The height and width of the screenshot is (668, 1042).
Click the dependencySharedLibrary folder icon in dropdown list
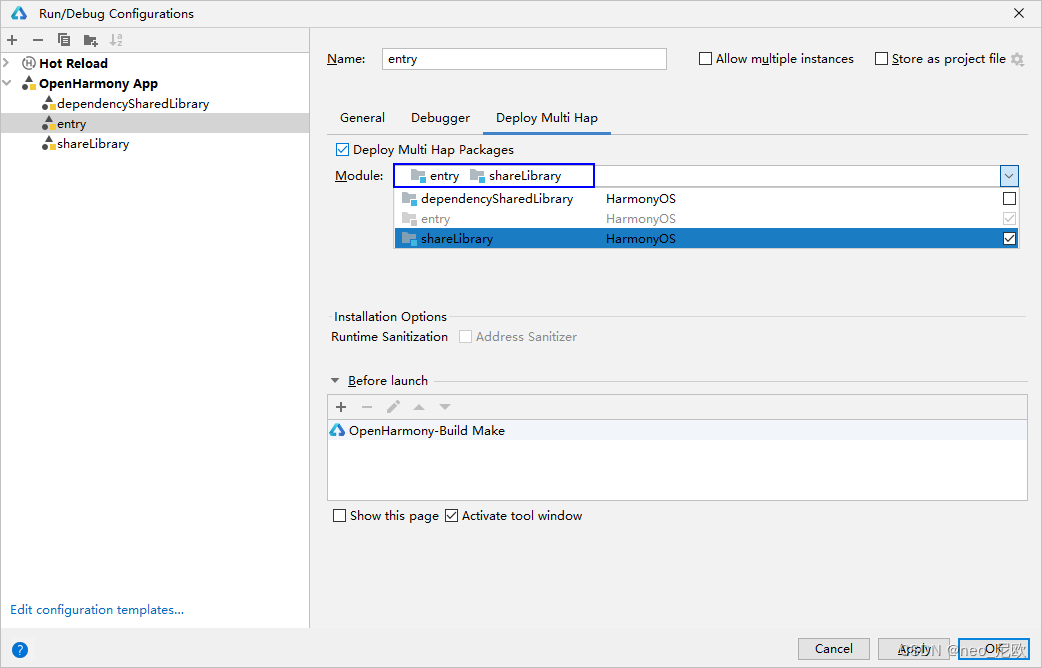tap(409, 199)
